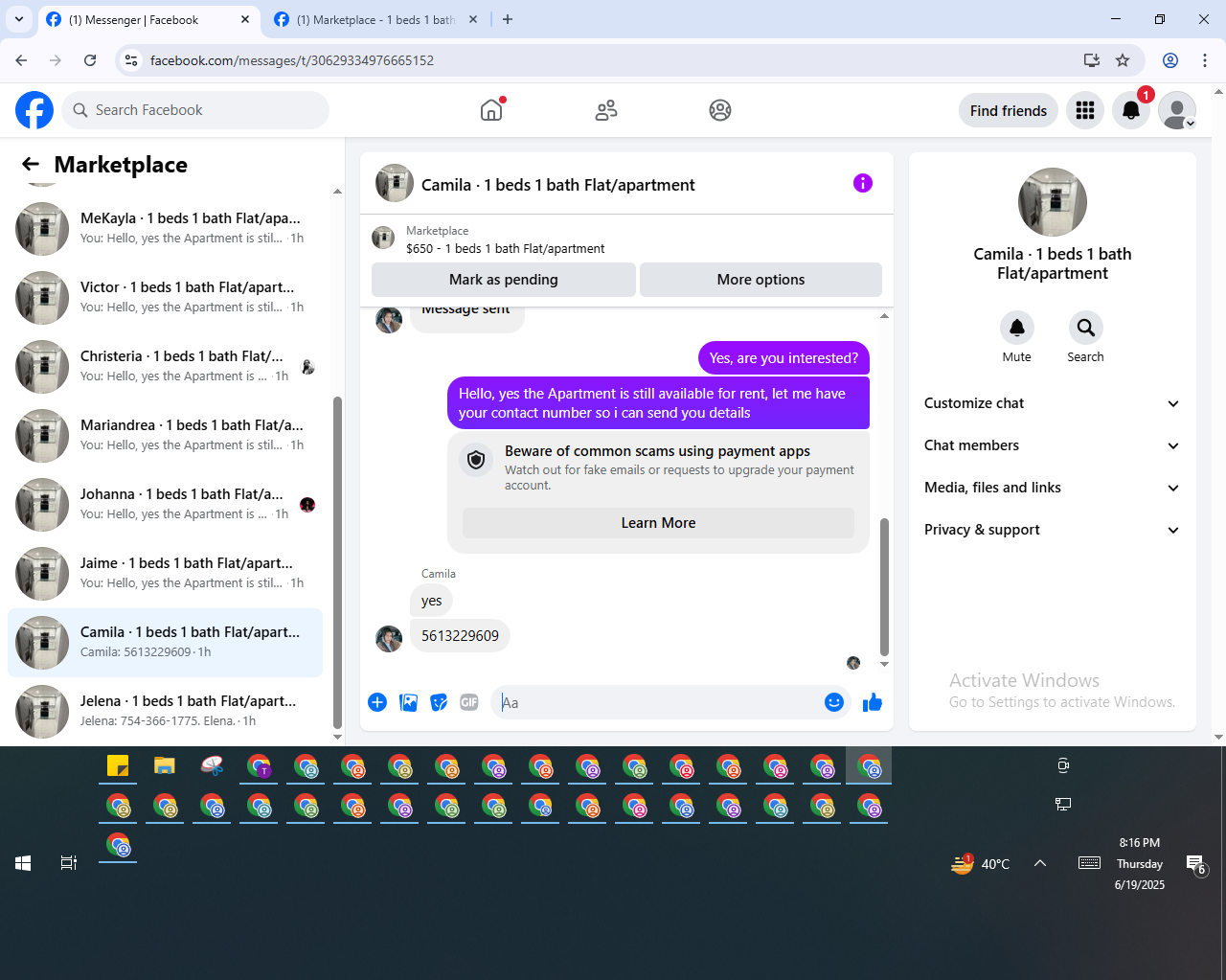Expand Media, files and links section
Screen dimensions: 1226x980
click(x=1053, y=488)
